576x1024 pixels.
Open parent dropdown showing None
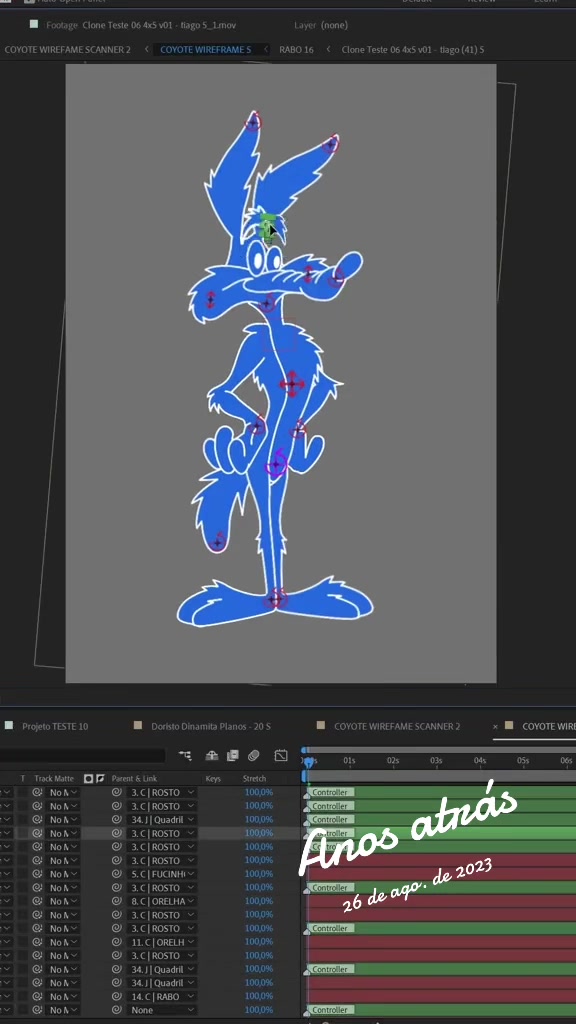(x=162, y=1010)
